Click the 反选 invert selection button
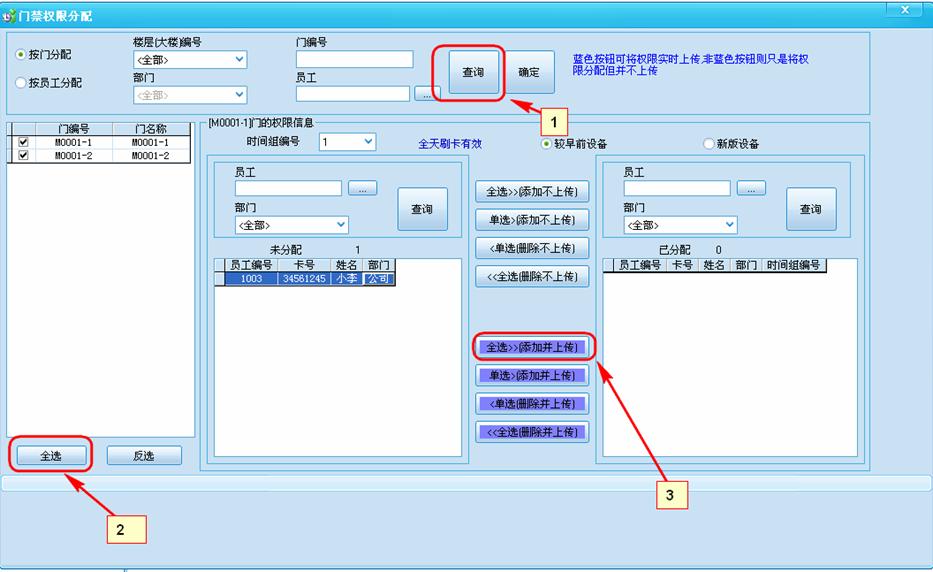 point(144,455)
